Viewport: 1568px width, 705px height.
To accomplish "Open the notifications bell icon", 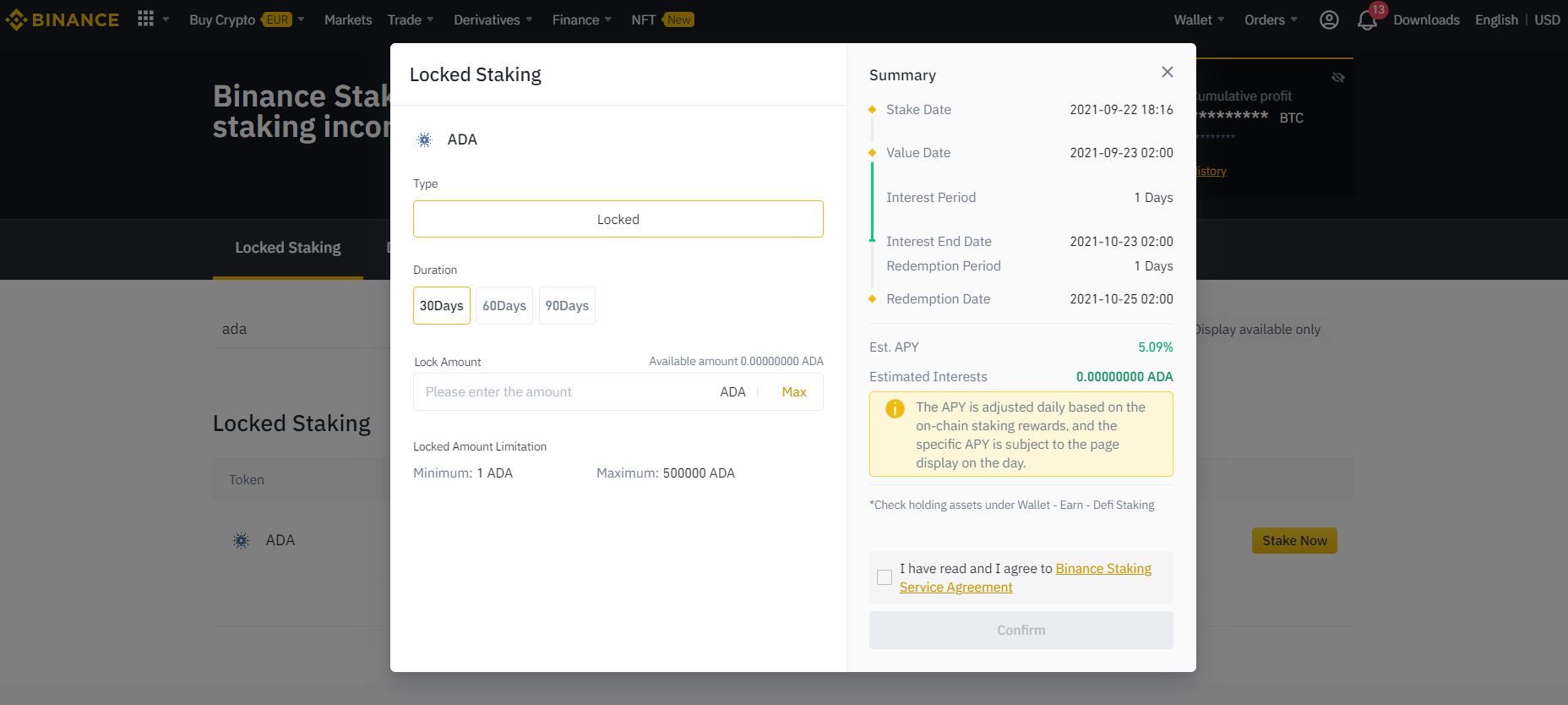I will 1367,20.
